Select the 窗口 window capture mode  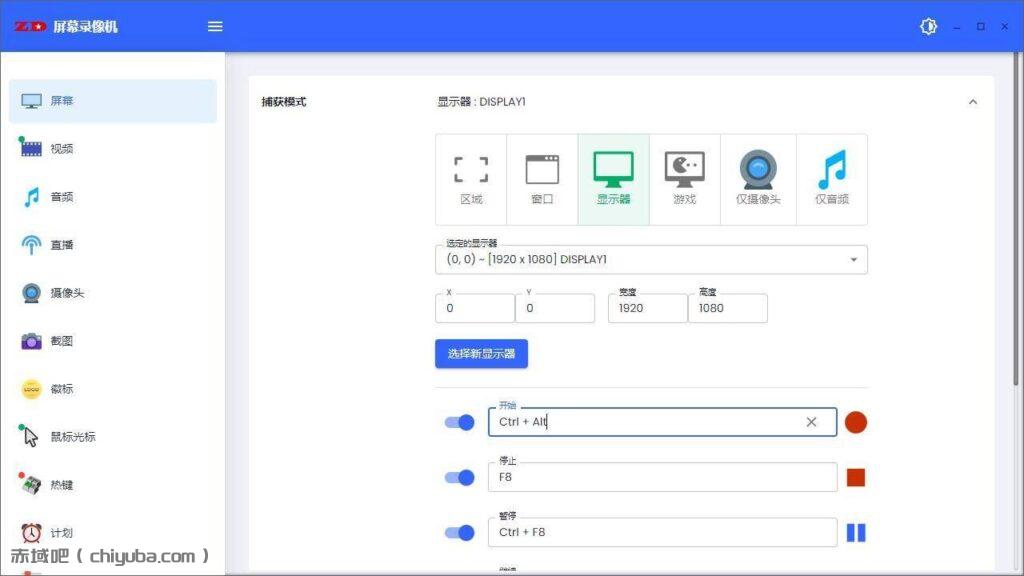click(x=542, y=178)
